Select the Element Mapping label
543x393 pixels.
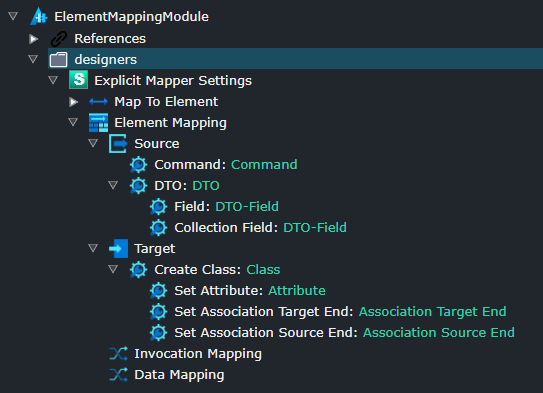[x=171, y=123]
